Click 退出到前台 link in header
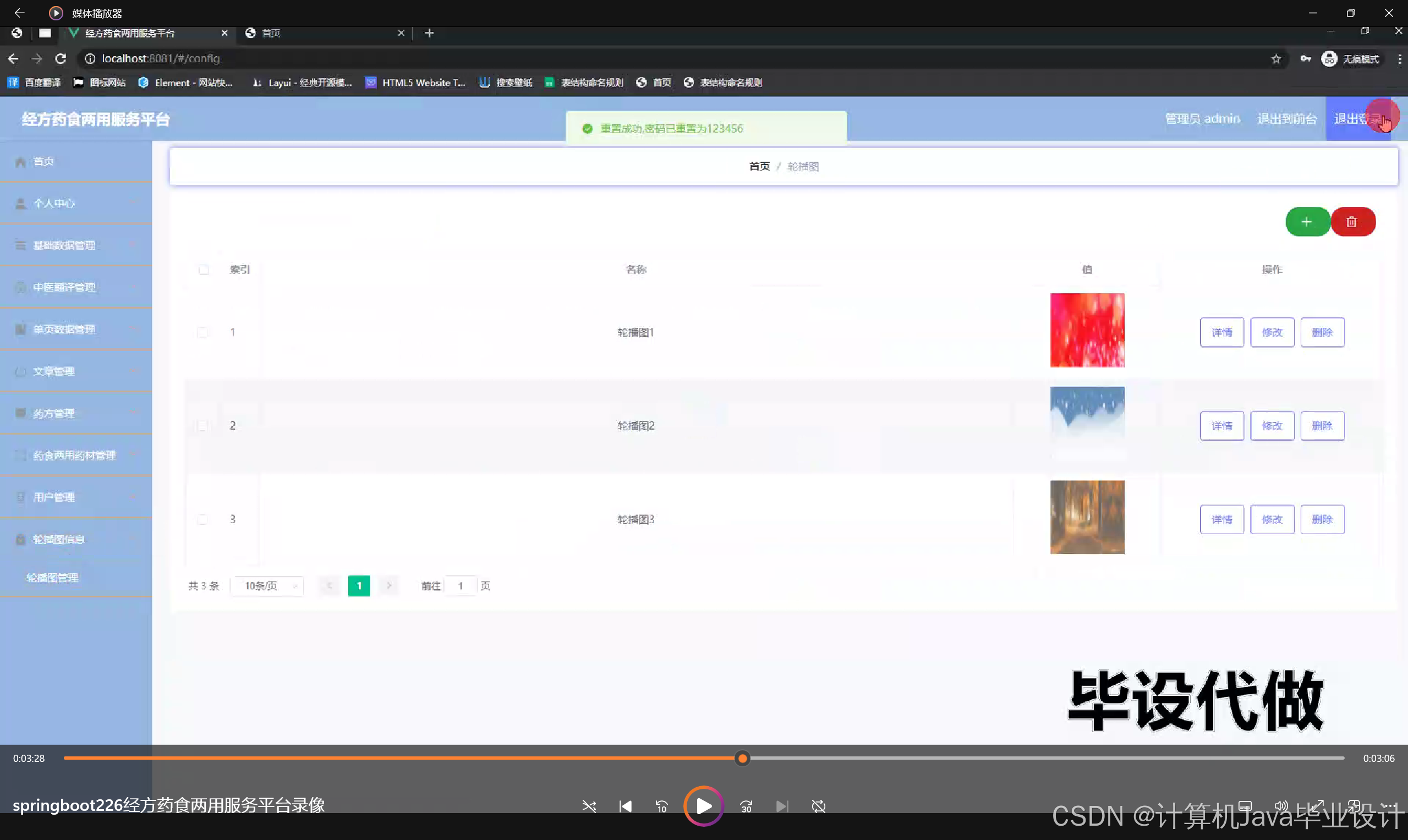The height and width of the screenshot is (840, 1408). tap(1286, 119)
